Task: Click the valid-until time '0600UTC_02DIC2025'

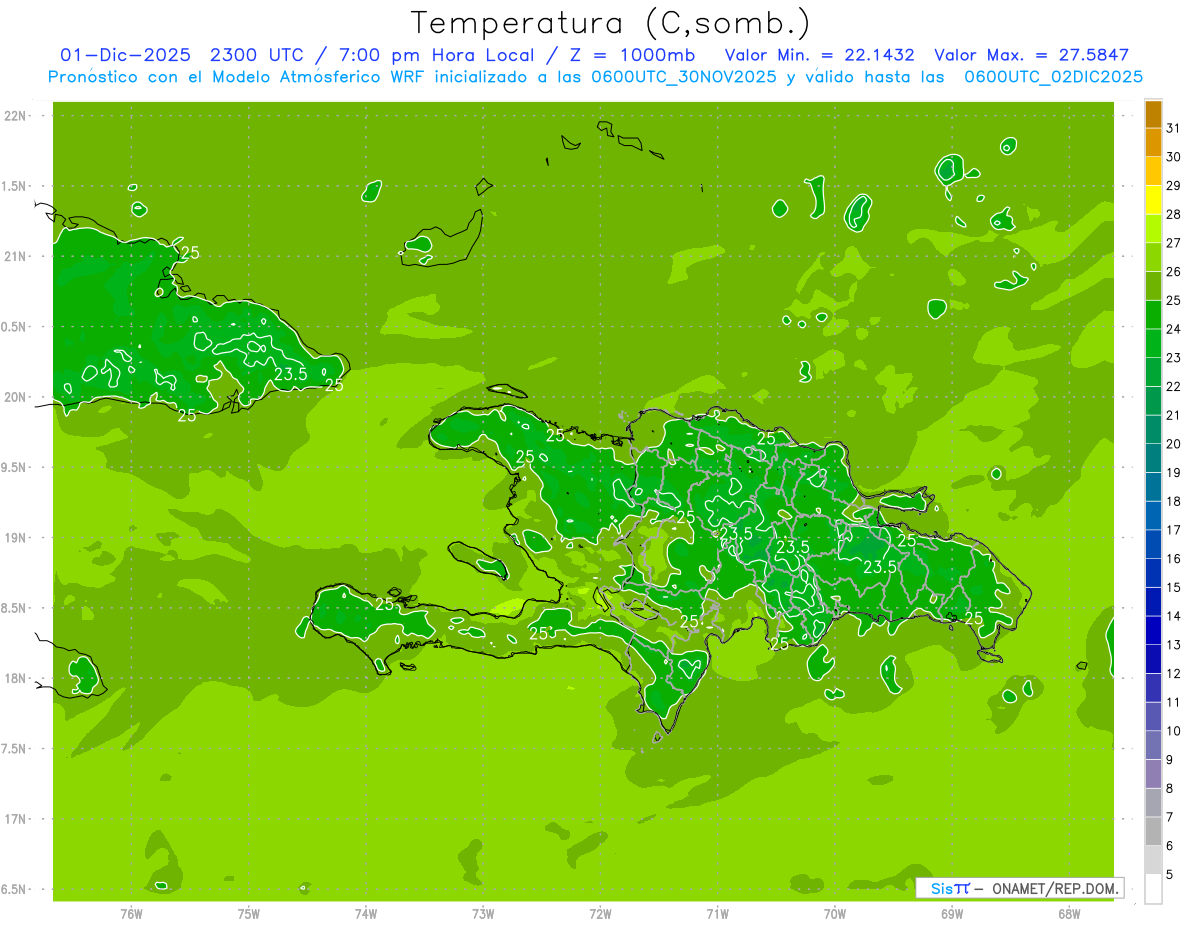Action: click(x=1053, y=77)
